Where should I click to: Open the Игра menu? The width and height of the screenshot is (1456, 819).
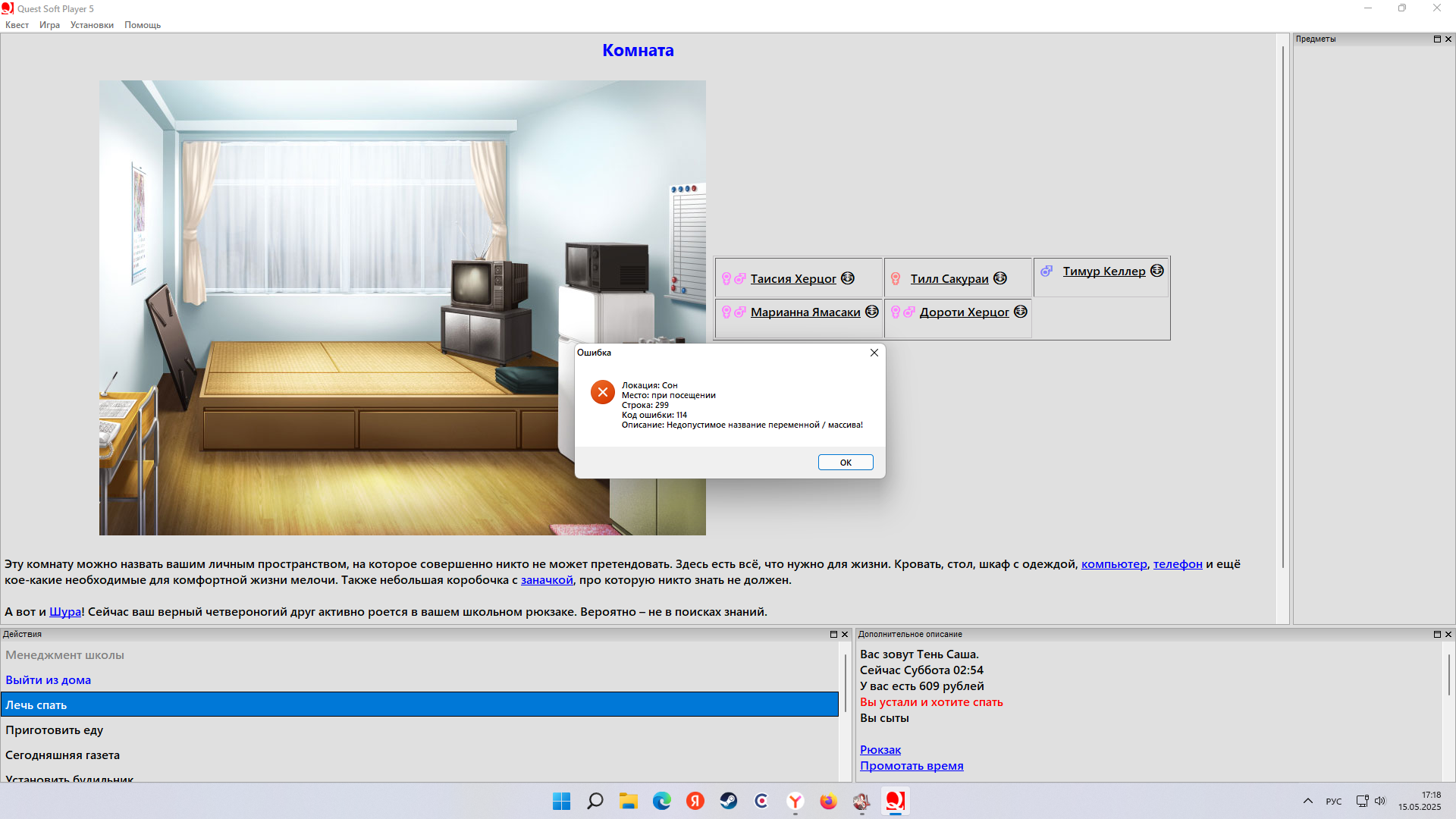click(49, 25)
